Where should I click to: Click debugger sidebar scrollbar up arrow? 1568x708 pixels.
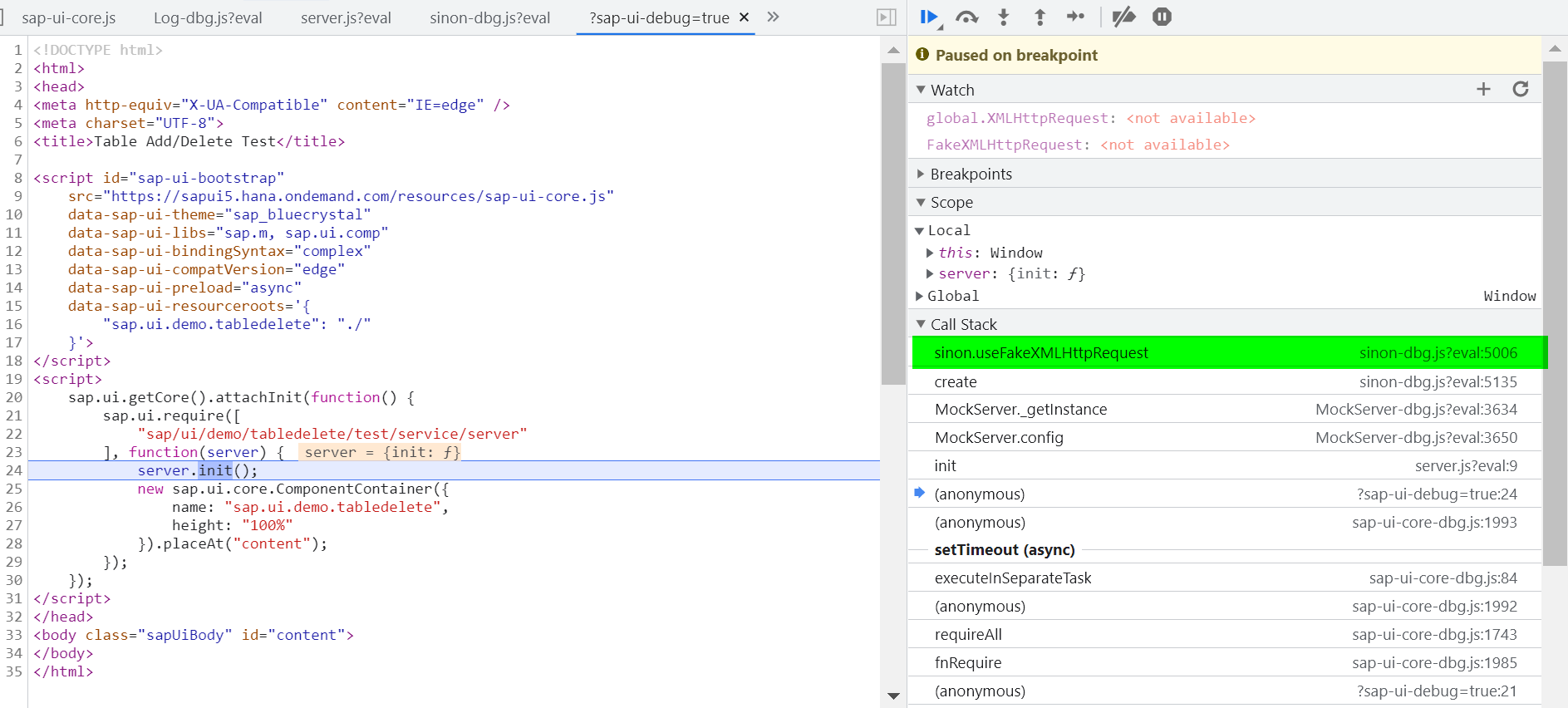pyautogui.click(x=1555, y=49)
